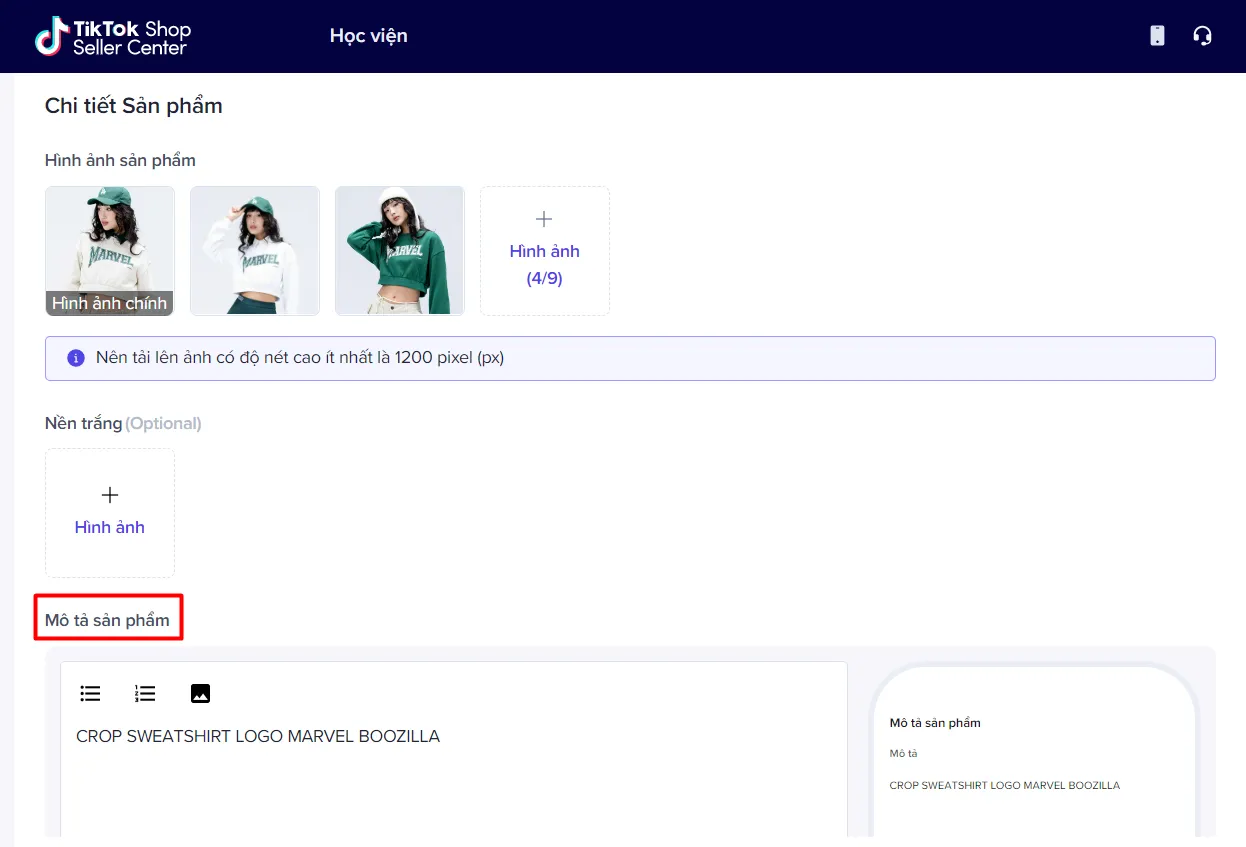Viewport: 1246px width, 847px height.
Task: Click the 'Nền trắng (Optional)' label
Action: (123, 423)
